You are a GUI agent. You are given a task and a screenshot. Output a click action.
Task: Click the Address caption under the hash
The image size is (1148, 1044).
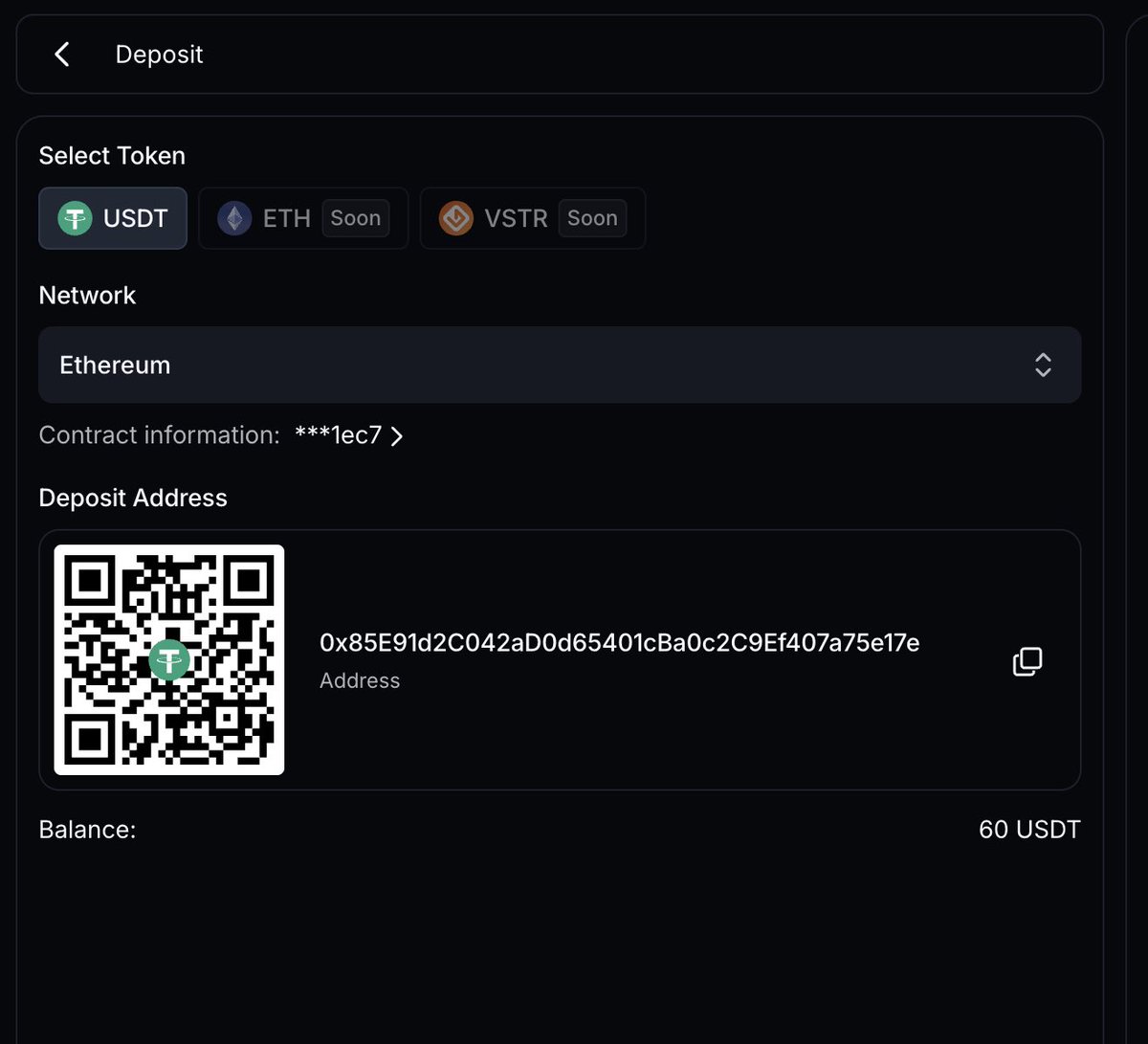(360, 681)
